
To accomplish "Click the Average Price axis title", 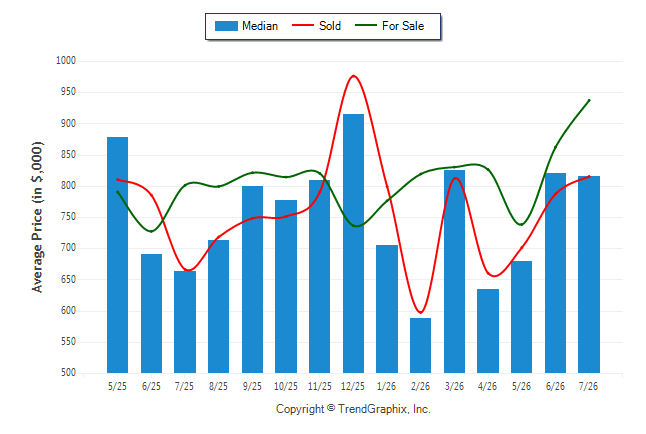I will [x=37, y=217].
